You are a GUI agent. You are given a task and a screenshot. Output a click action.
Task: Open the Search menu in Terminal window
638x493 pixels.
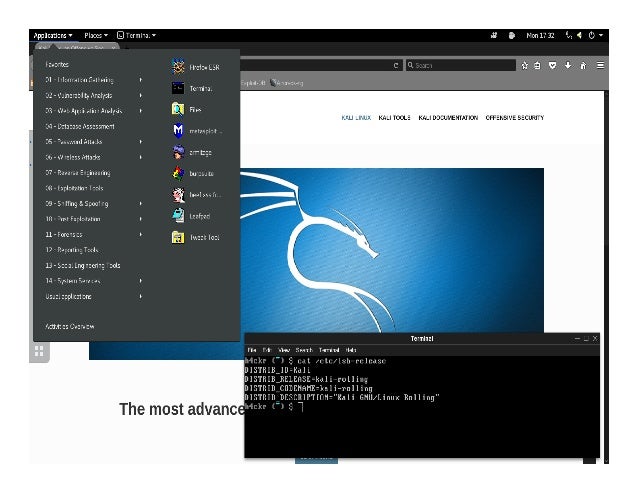[x=304, y=350]
